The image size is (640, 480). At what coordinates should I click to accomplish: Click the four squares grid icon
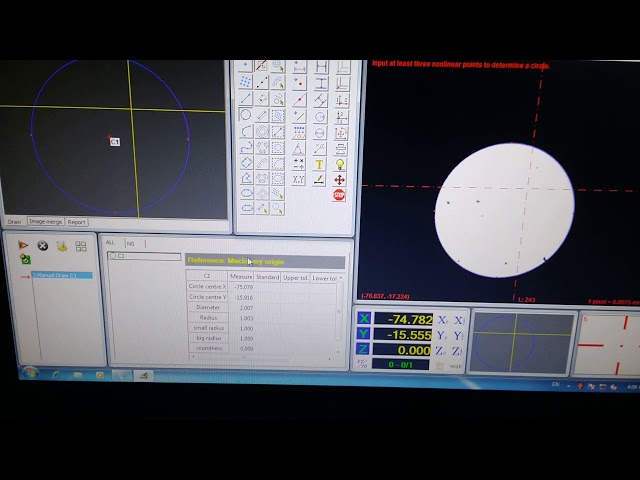coord(81,246)
